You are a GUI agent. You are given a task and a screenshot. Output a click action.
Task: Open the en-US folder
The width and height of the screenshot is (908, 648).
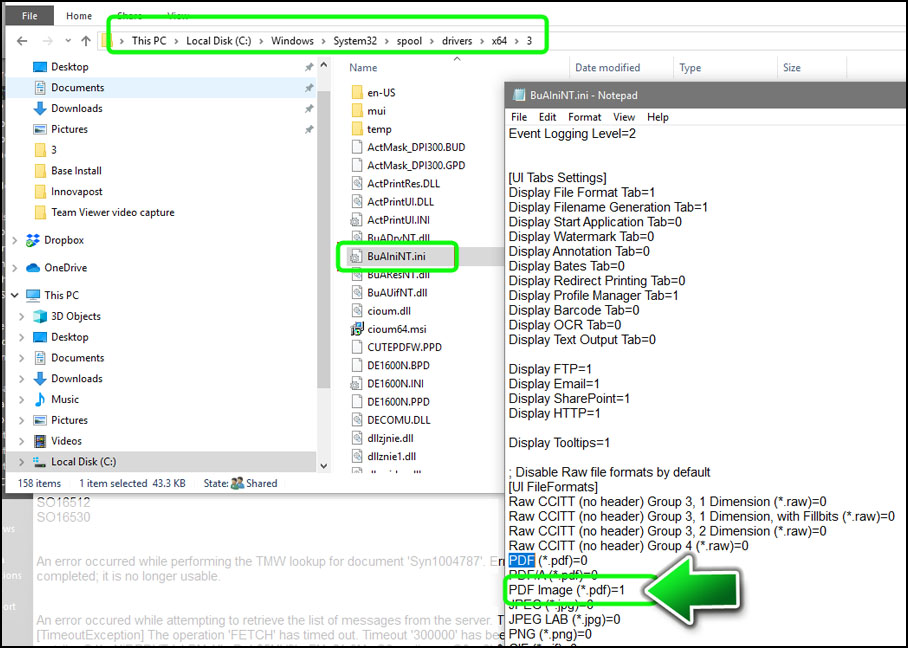click(381, 92)
